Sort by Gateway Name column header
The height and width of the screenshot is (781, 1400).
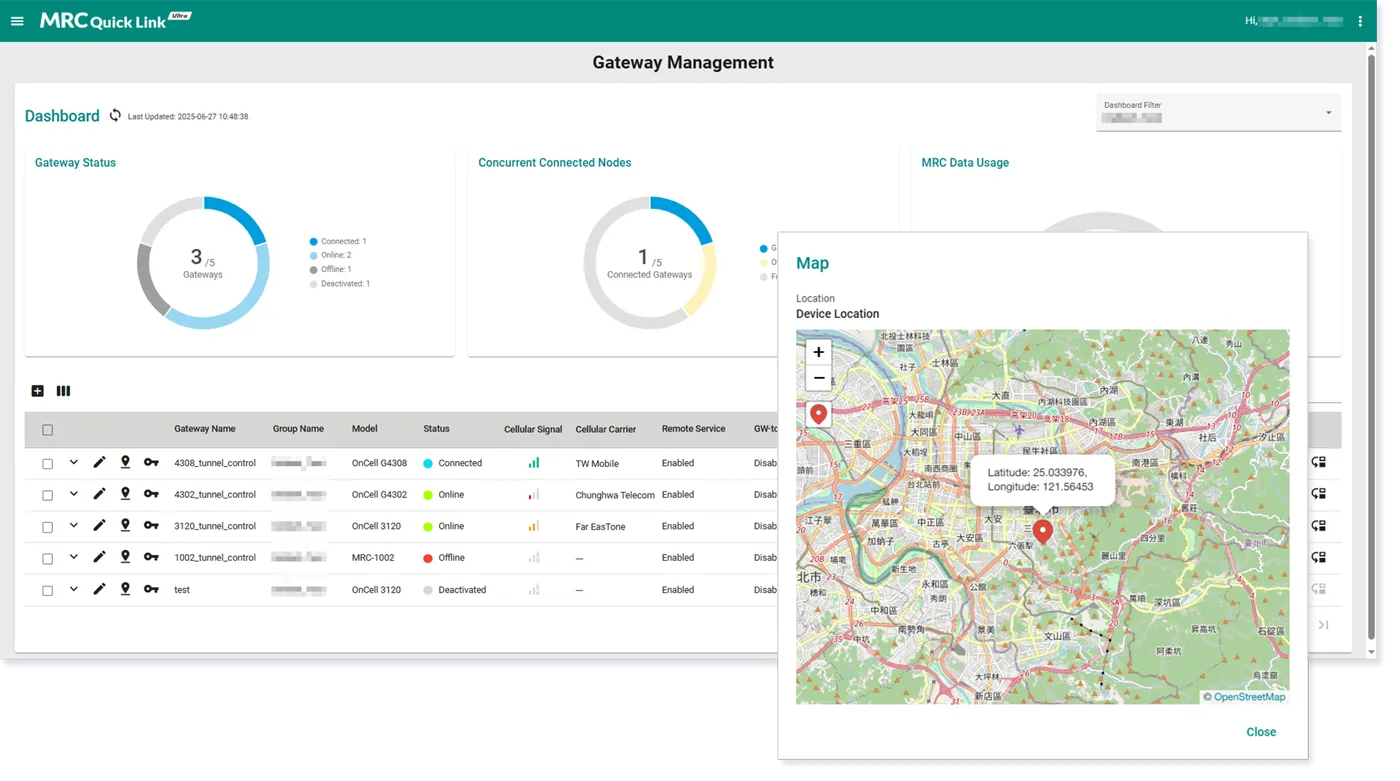pos(205,429)
